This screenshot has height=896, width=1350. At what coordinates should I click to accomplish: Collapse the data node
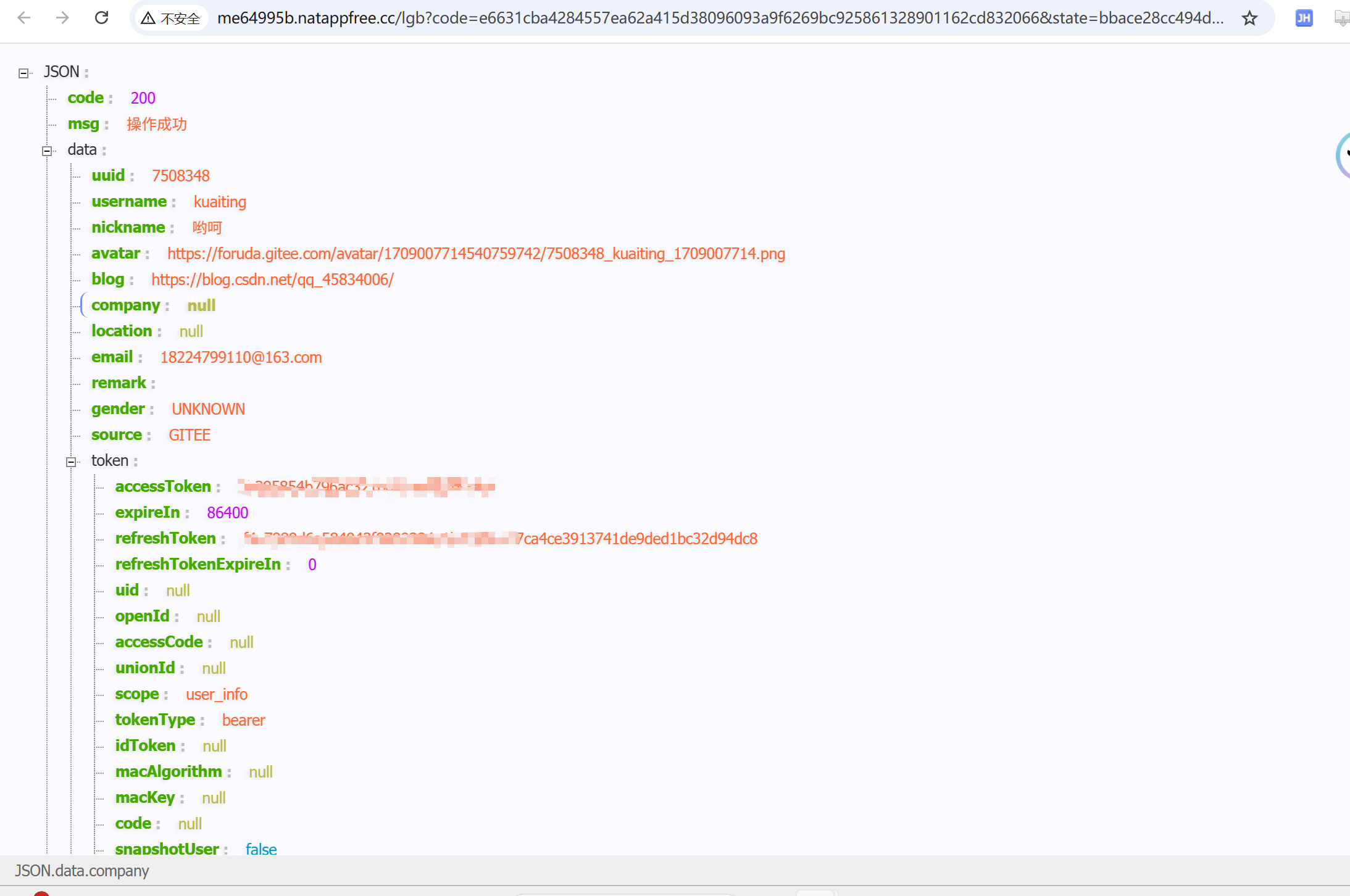pyautogui.click(x=47, y=151)
